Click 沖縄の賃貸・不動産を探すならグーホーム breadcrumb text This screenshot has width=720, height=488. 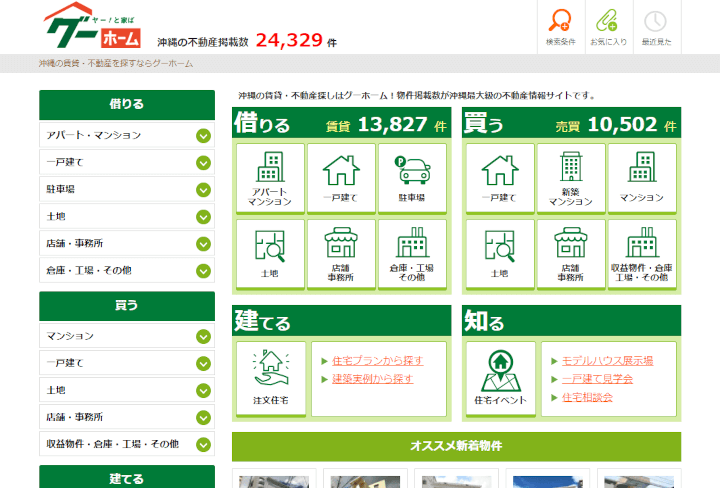pyautogui.click(x=116, y=63)
